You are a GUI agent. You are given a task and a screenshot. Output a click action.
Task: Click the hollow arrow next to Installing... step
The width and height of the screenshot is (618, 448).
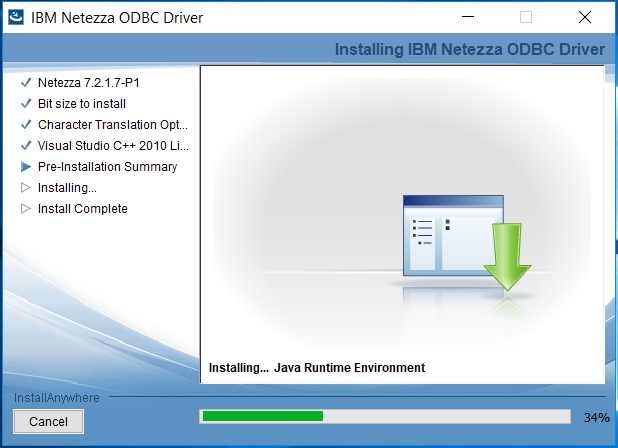(26, 188)
